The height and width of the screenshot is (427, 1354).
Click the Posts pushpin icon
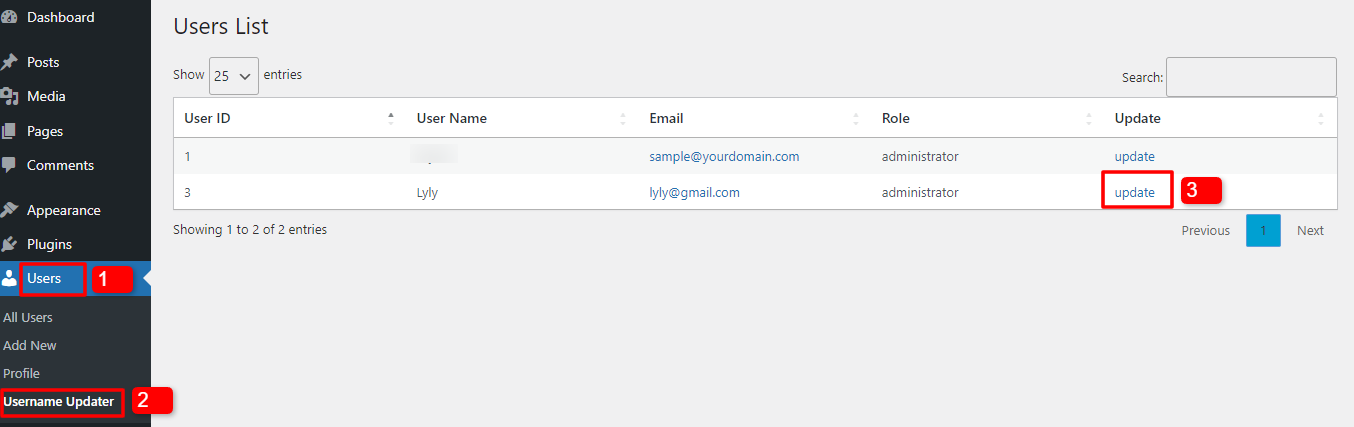click(9, 62)
